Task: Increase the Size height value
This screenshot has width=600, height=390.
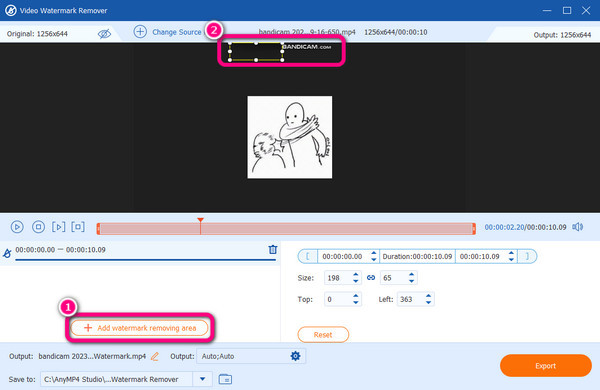Action: 411,275
